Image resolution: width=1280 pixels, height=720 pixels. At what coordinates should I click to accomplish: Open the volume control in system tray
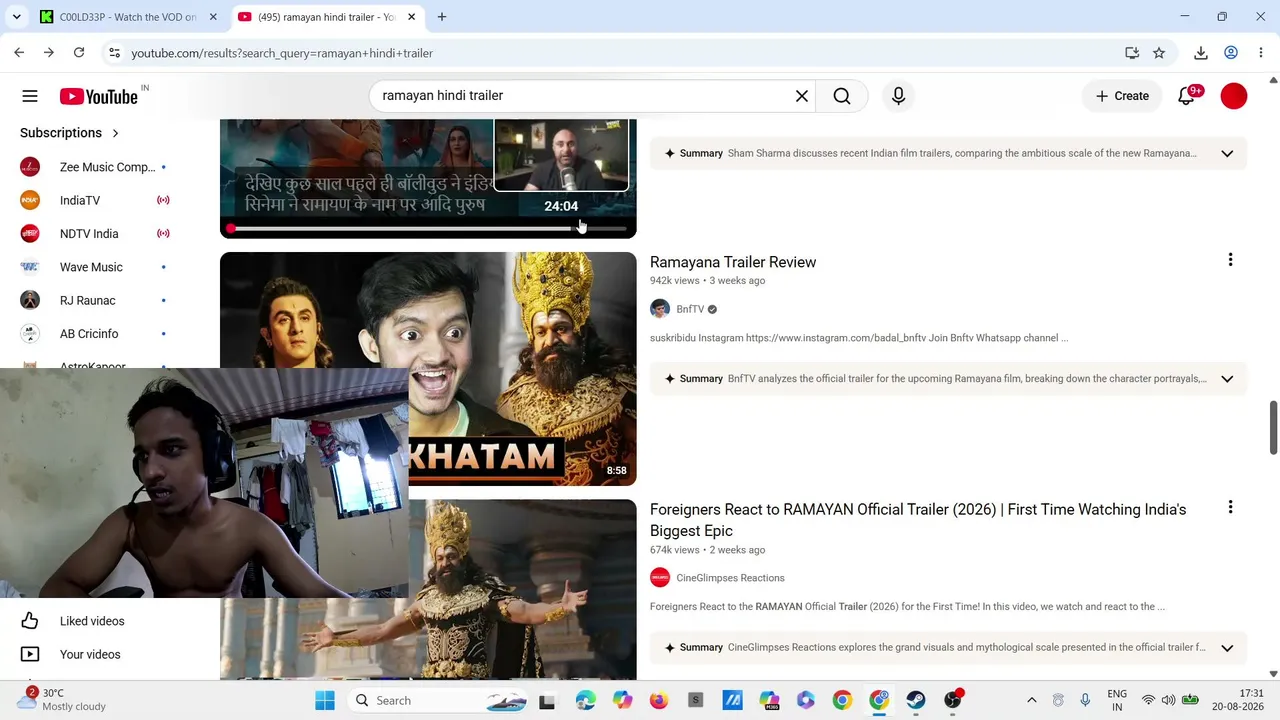pos(1168,700)
